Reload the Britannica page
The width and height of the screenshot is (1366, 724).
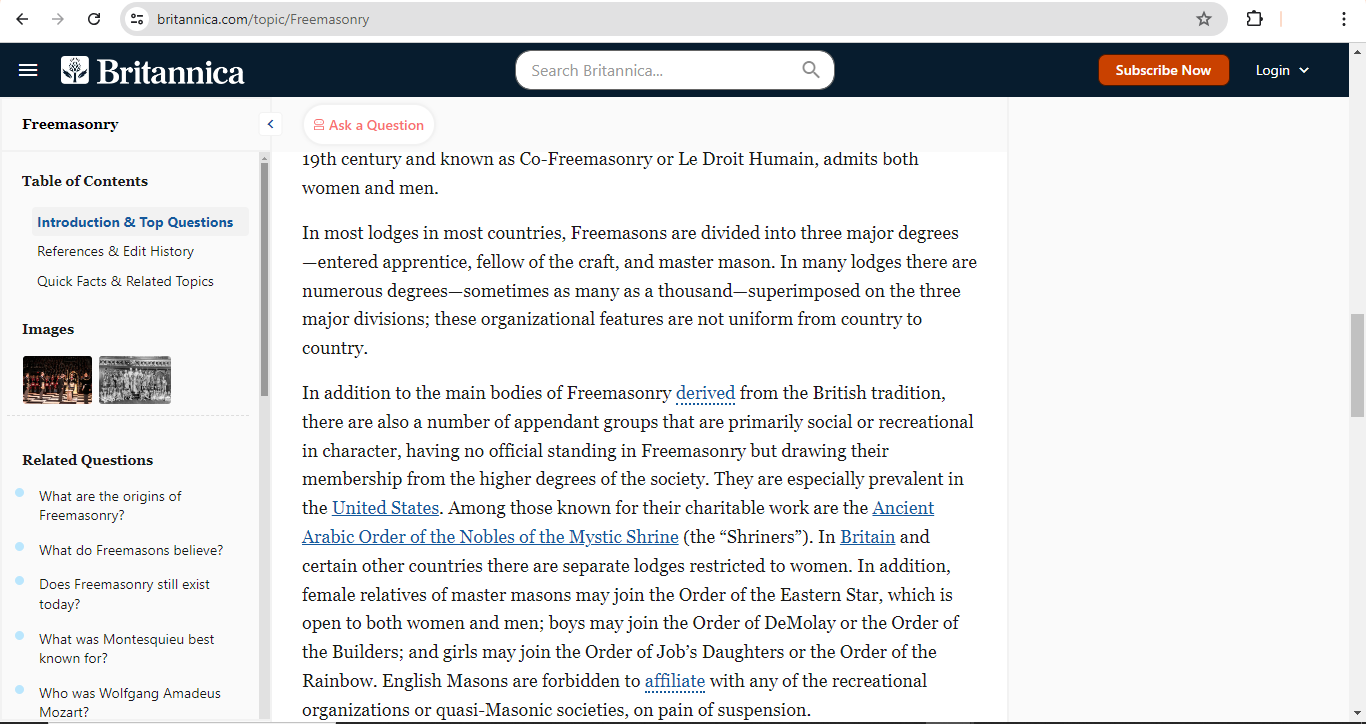[94, 19]
